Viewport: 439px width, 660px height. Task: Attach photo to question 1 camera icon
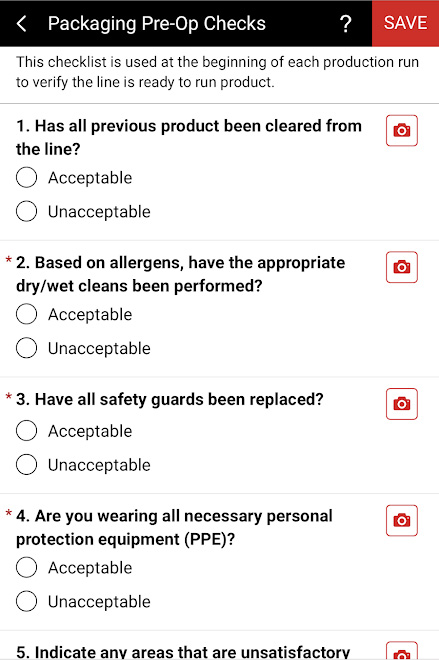pyautogui.click(x=402, y=130)
